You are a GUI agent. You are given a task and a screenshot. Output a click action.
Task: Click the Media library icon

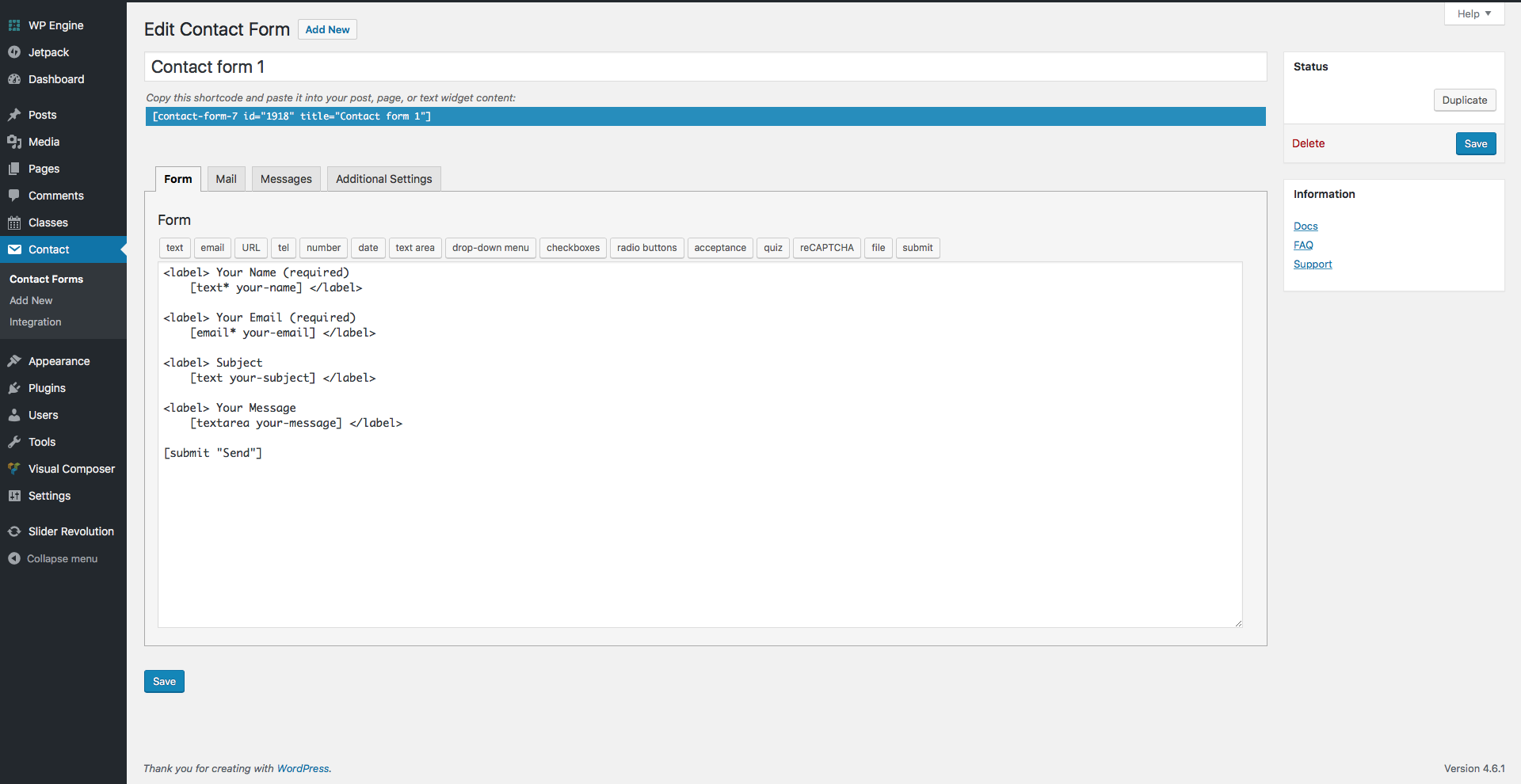click(x=14, y=142)
